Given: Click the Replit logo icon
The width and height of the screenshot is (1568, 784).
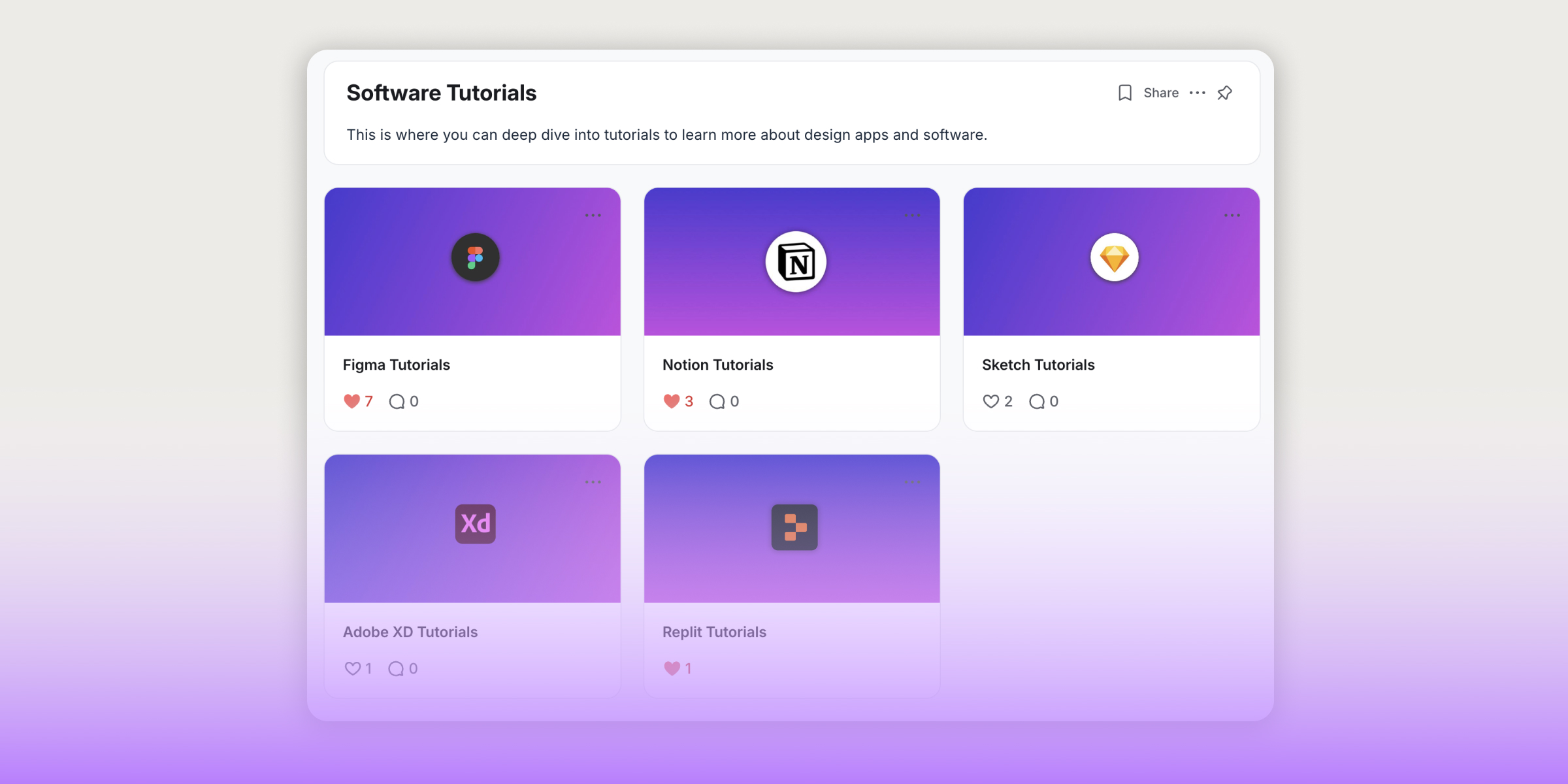Looking at the screenshot, I should 794,527.
